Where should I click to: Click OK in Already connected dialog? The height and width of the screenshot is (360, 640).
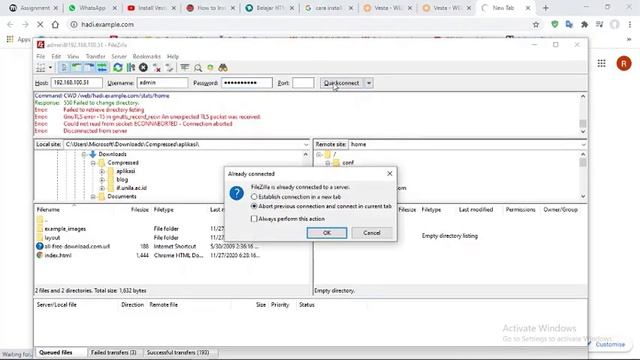click(327, 233)
